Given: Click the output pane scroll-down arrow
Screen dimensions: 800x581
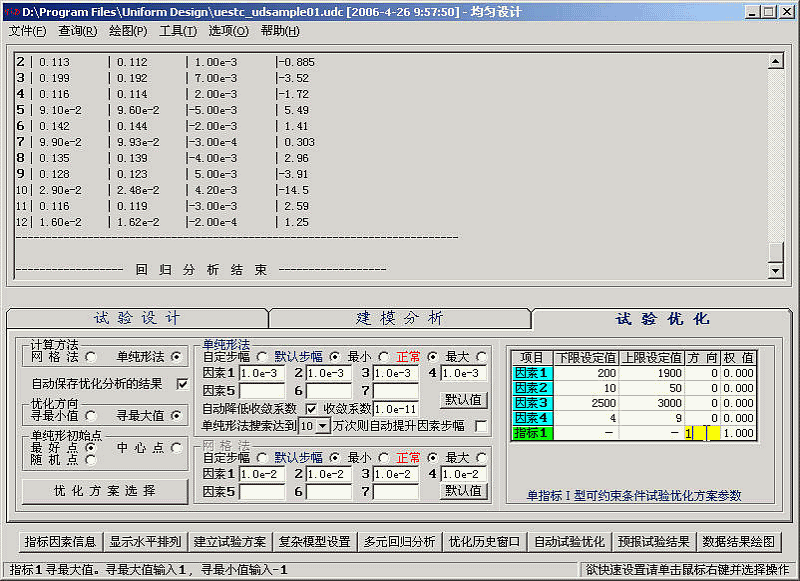Looking at the screenshot, I should tap(774, 271).
